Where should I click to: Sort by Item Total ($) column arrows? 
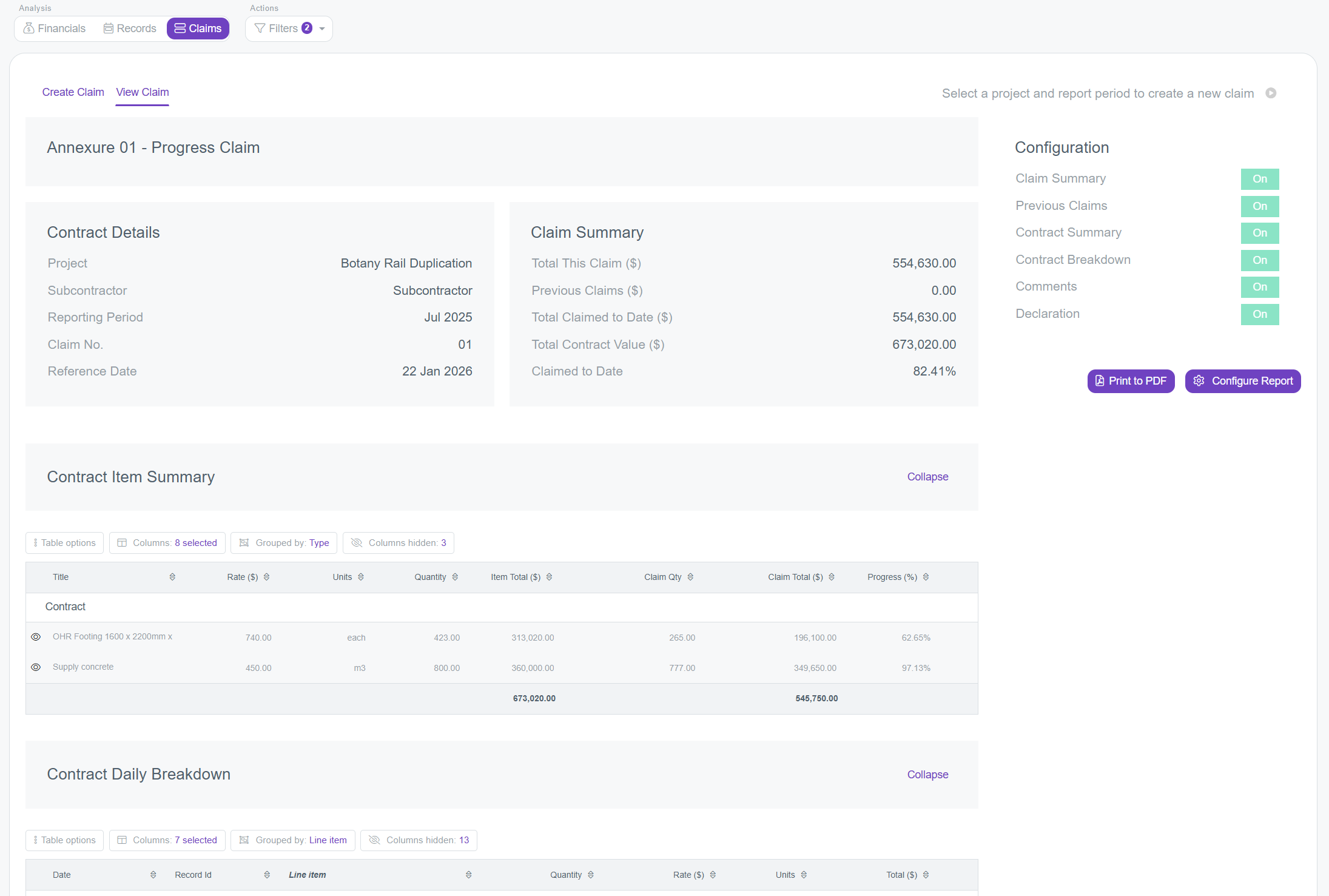click(x=549, y=577)
